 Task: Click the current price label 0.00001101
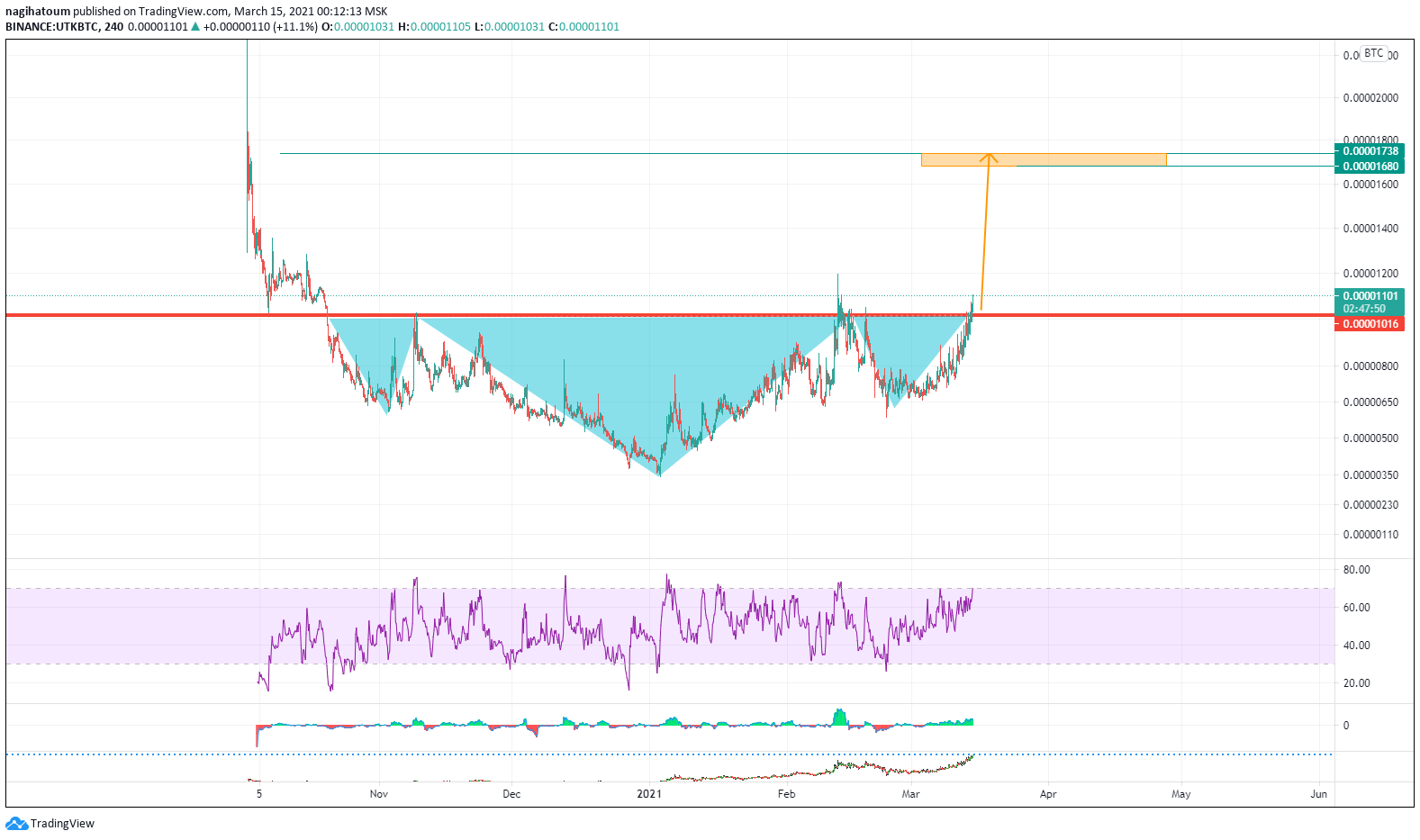(1369, 295)
